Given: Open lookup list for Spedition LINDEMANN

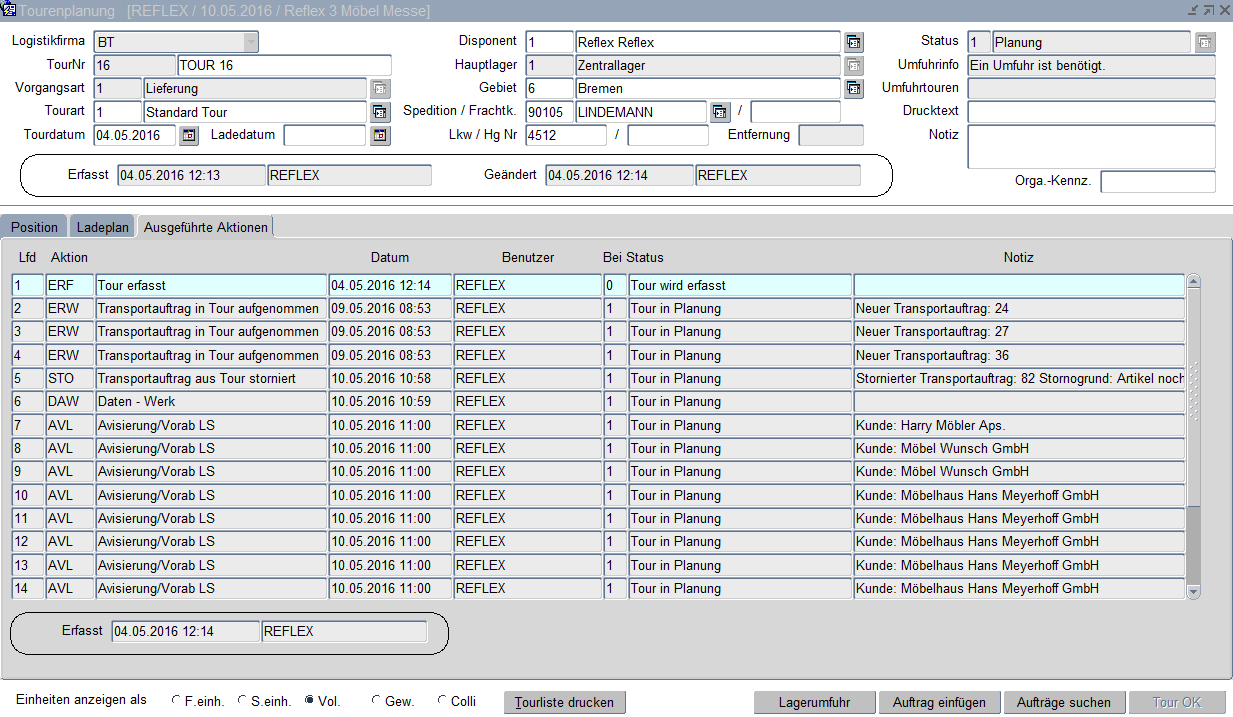Looking at the screenshot, I should click(x=720, y=111).
